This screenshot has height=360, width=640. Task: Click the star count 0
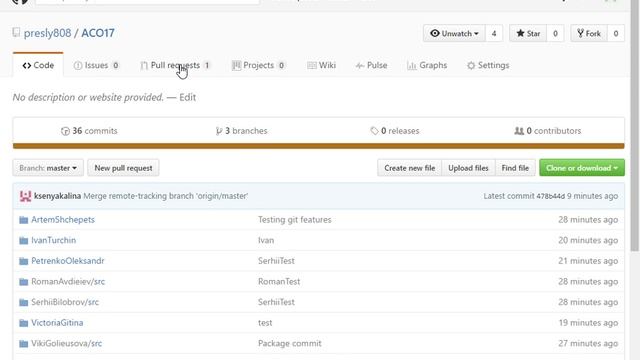[x=555, y=33]
